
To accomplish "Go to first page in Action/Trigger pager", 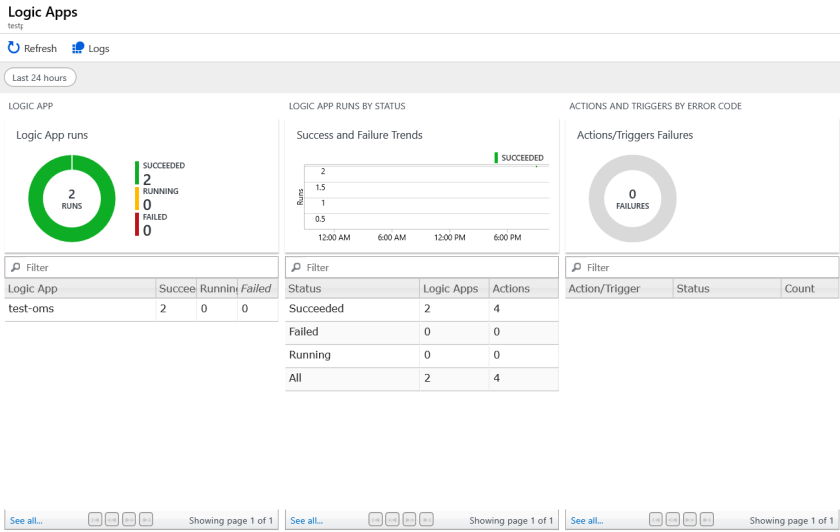I will (656, 520).
